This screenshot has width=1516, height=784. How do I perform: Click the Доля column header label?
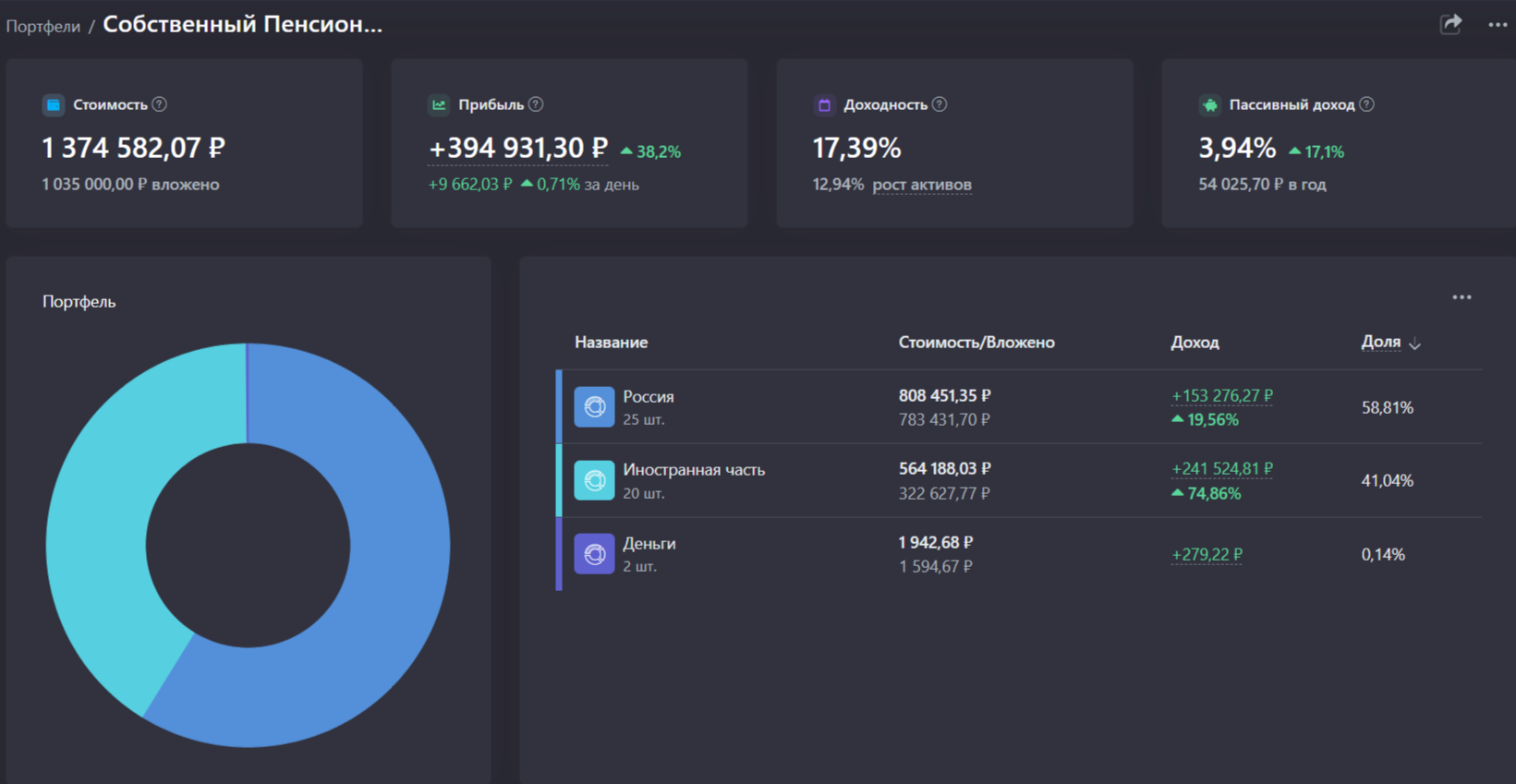pos(1381,342)
